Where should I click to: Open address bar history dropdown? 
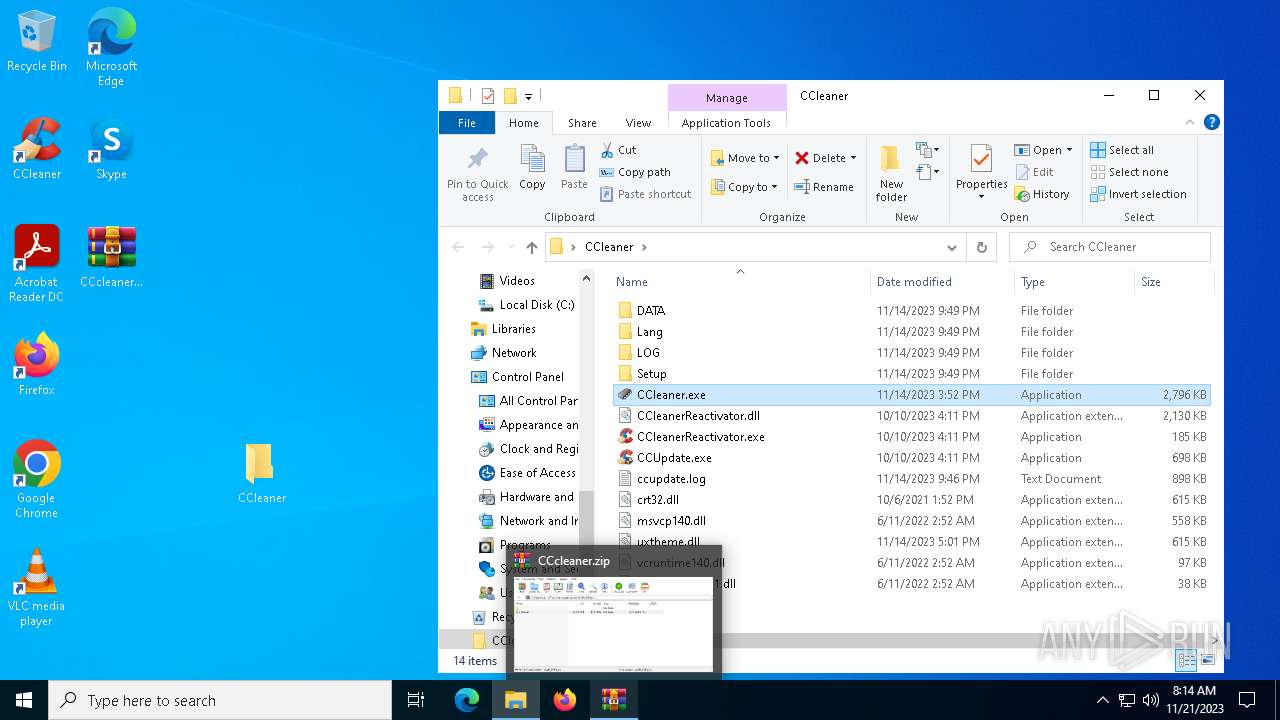[952, 247]
